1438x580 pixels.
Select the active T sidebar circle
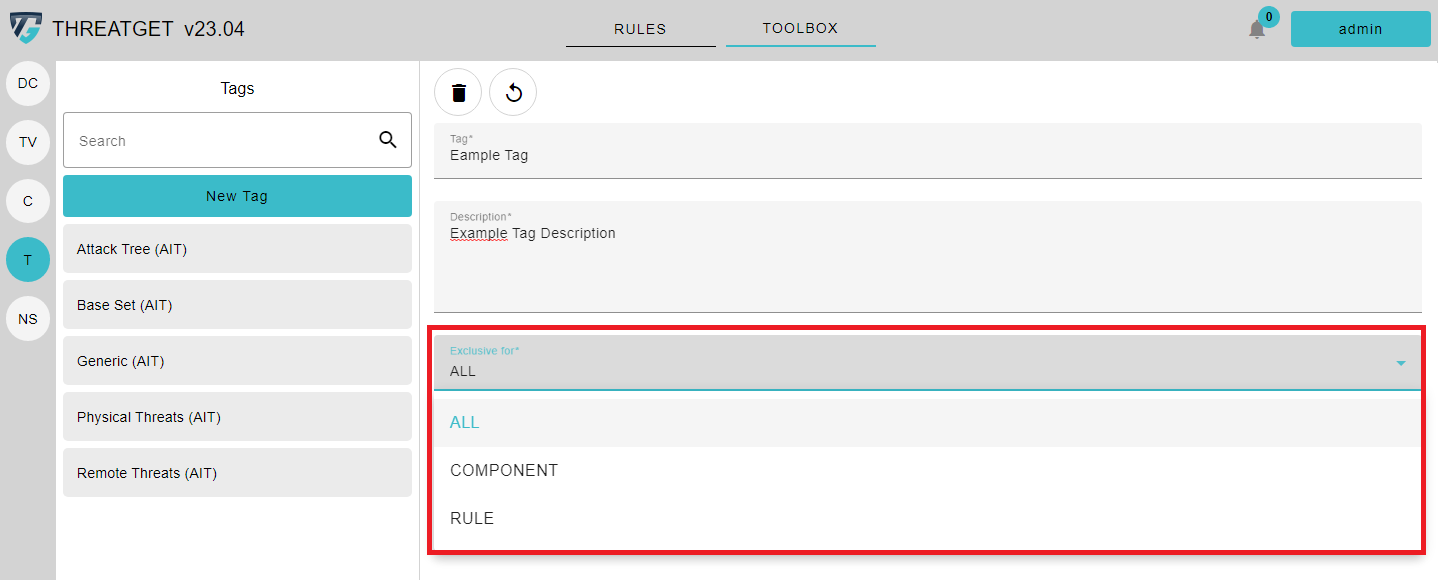[28, 260]
